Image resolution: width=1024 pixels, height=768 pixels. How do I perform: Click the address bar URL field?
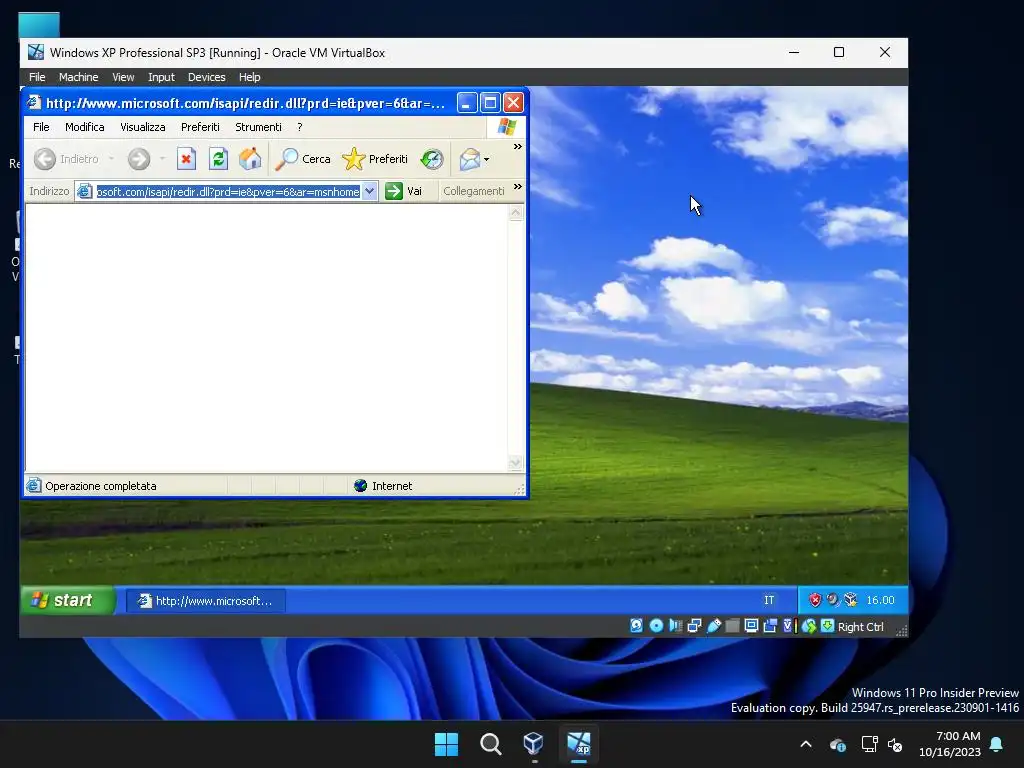click(228, 191)
